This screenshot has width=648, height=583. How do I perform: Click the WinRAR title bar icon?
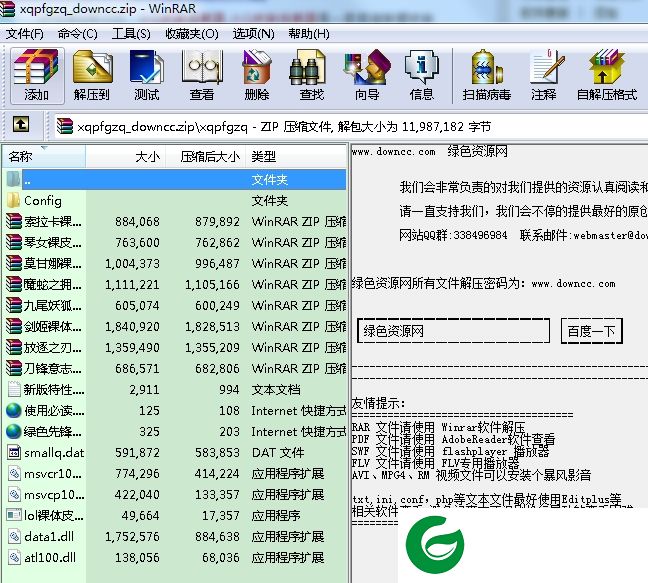tap(7, 9)
